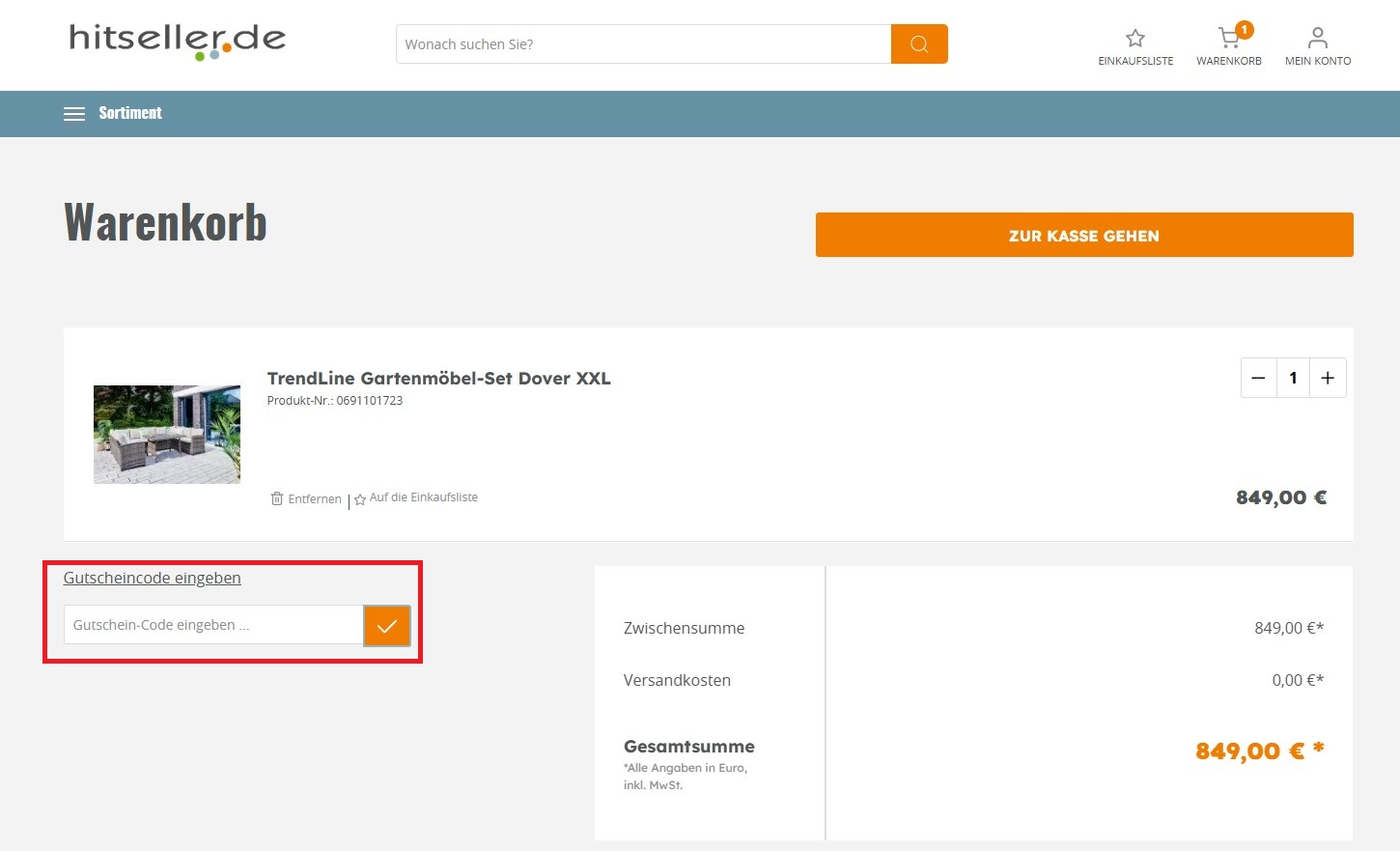This screenshot has height=851, width=1400.
Task: Click the Versandkosten label
Action: (x=678, y=680)
